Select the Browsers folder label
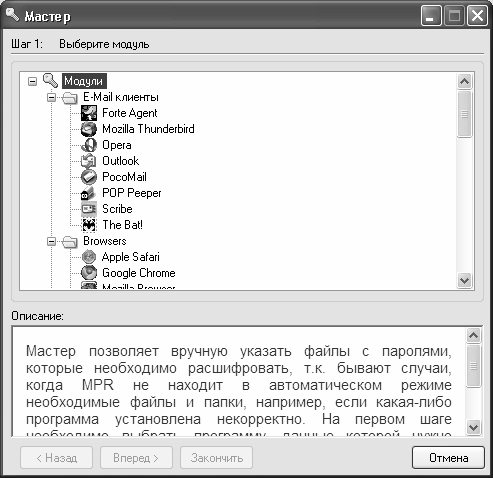 tap(105, 241)
